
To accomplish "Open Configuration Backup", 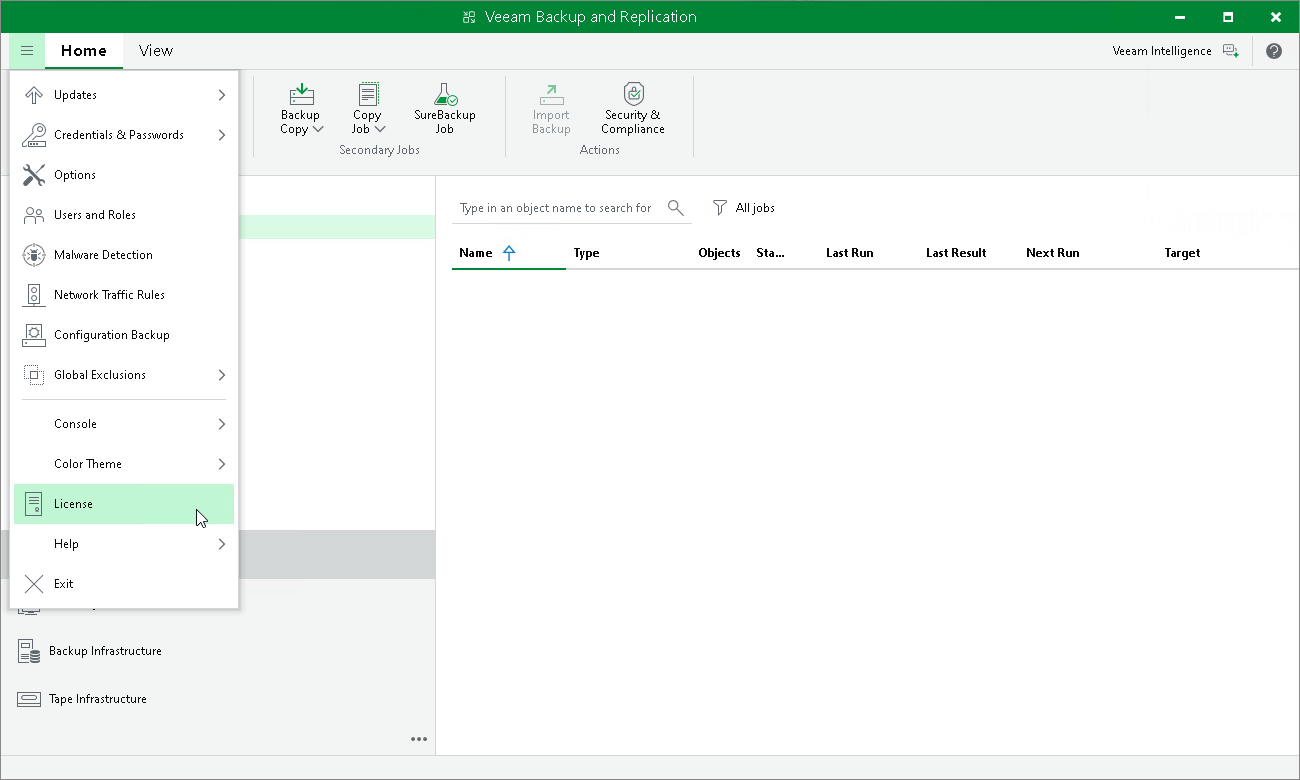I will tap(124, 335).
